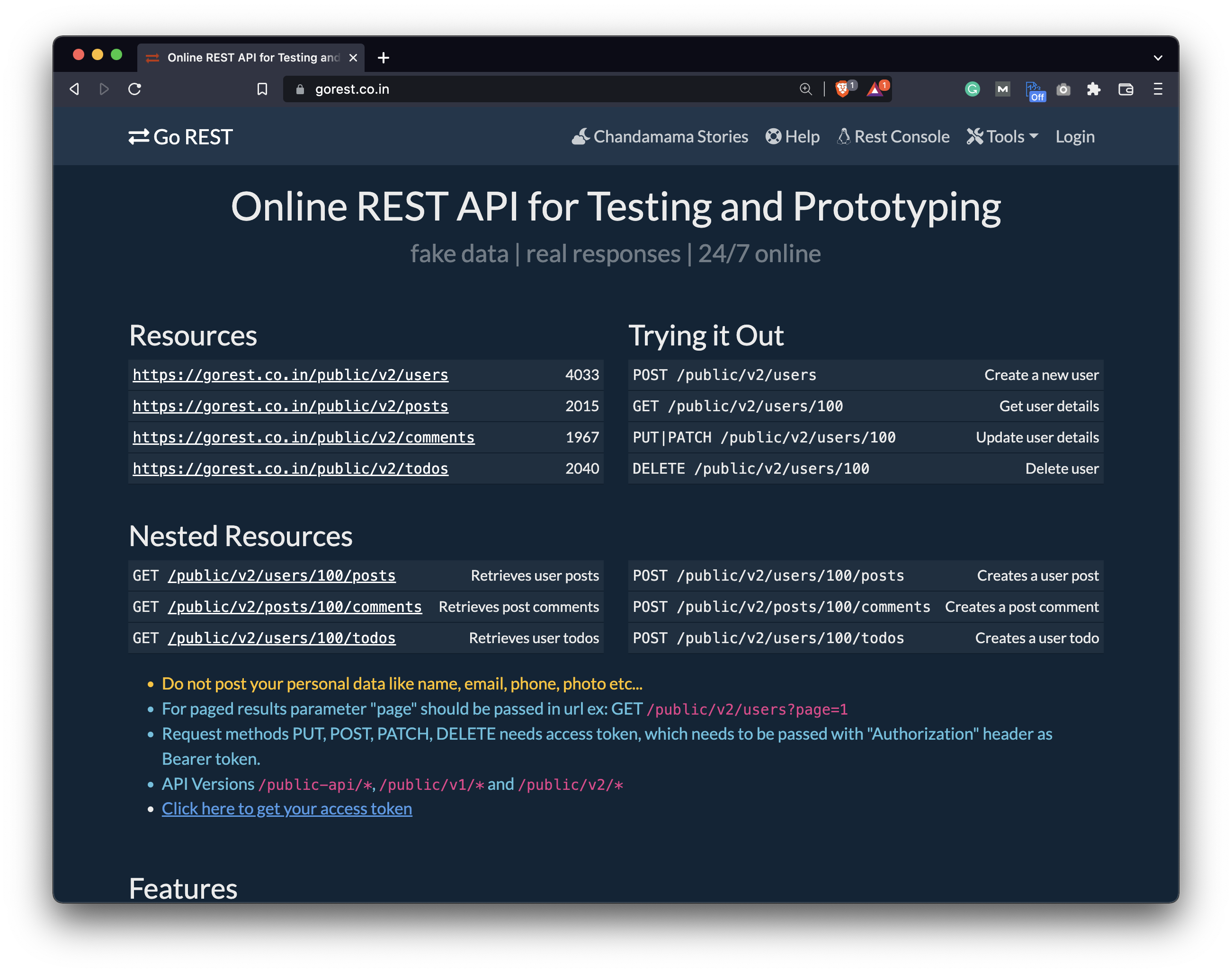
Task: Open the Tools dropdown menu
Action: [x=1002, y=136]
